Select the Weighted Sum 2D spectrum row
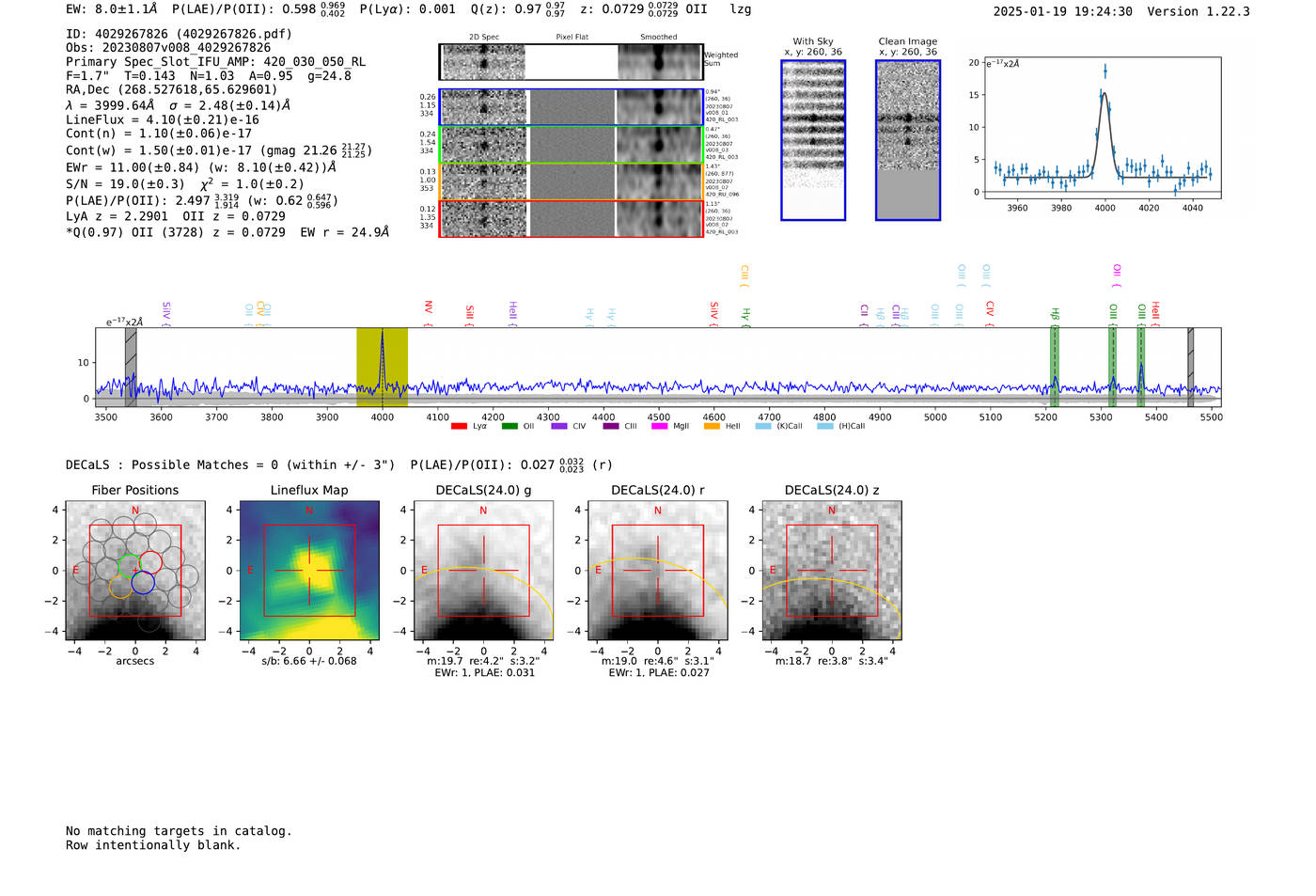Viewport: 1316px width, 896px height. click(571, 62)
